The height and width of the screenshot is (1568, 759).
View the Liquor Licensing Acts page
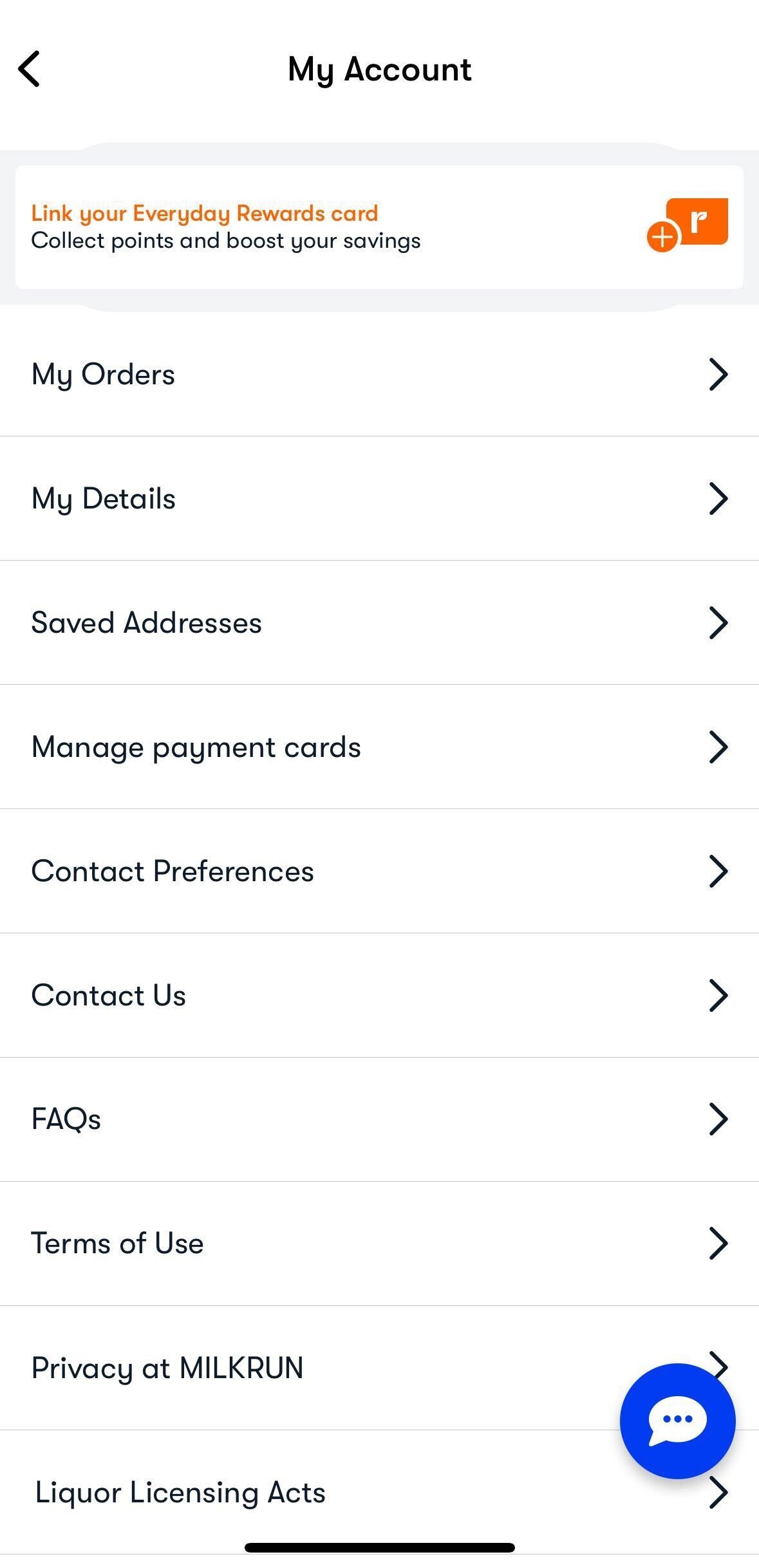coord(180,1493)
